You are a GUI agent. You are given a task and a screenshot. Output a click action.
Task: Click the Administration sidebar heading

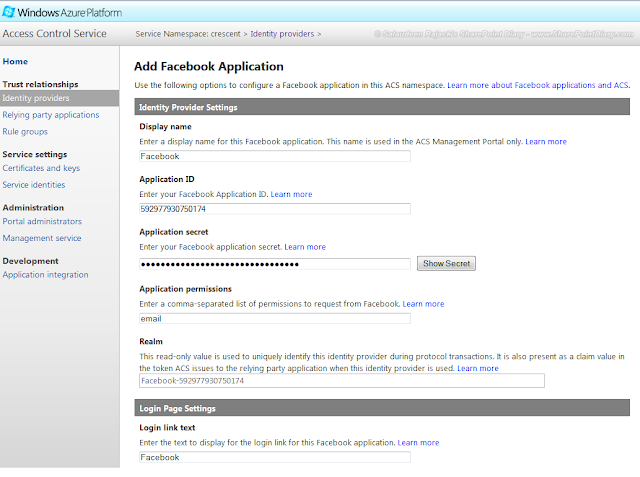pyautogui.click(x=33, y=208)
